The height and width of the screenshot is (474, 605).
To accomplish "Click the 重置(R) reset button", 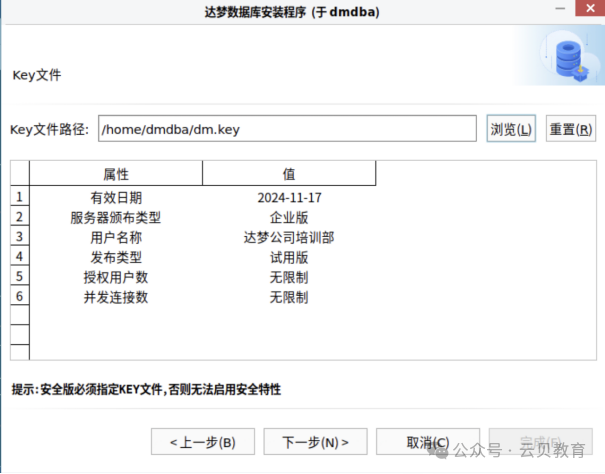I will pyautogui.click(x=571, y=129).
